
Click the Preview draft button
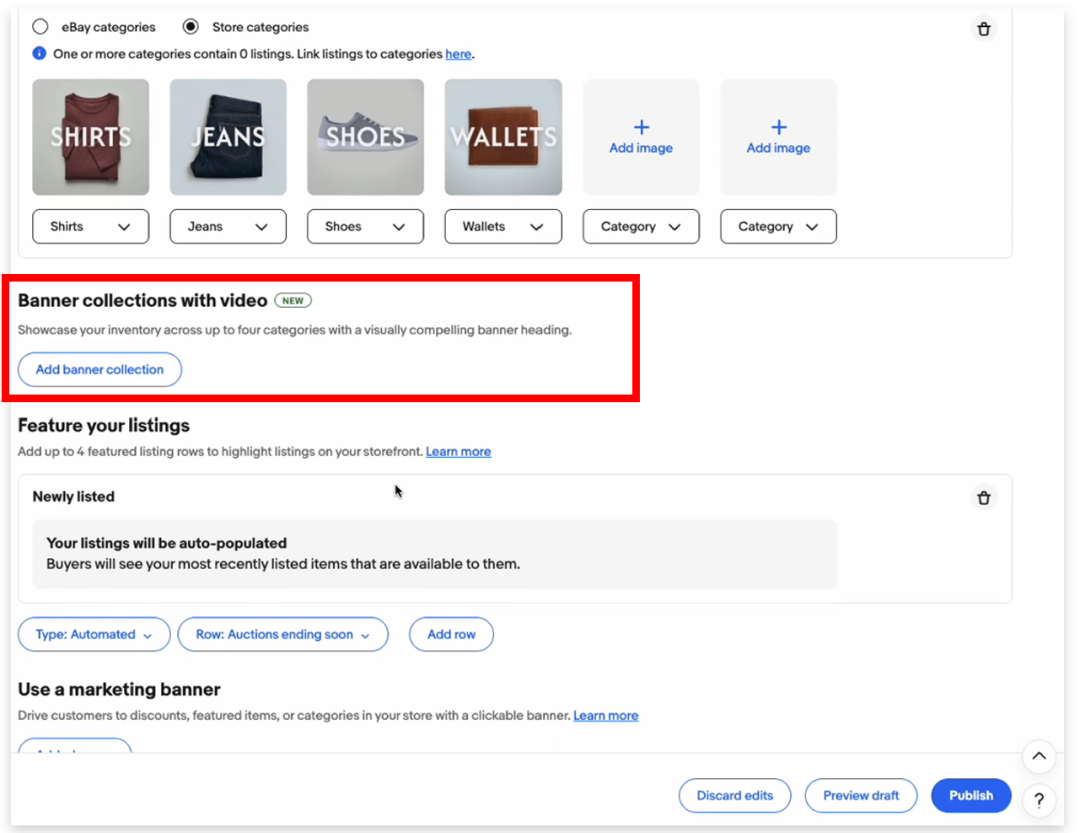click(x=861, y=796)
